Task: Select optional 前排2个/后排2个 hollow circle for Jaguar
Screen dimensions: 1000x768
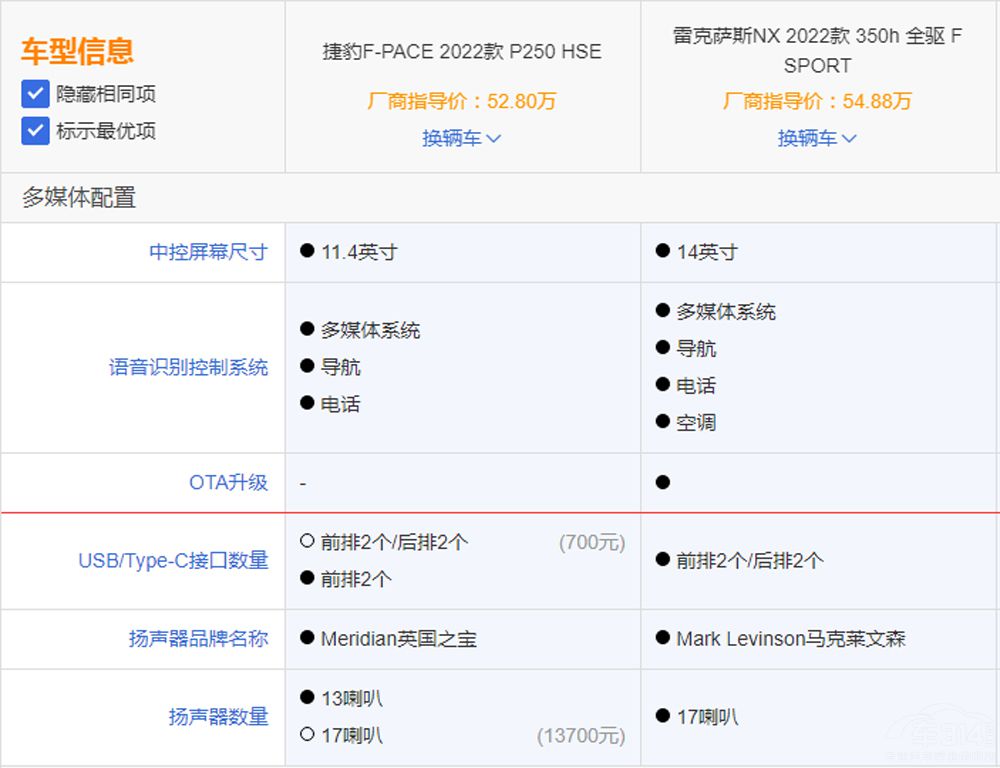Action: [x=307, y=542]
